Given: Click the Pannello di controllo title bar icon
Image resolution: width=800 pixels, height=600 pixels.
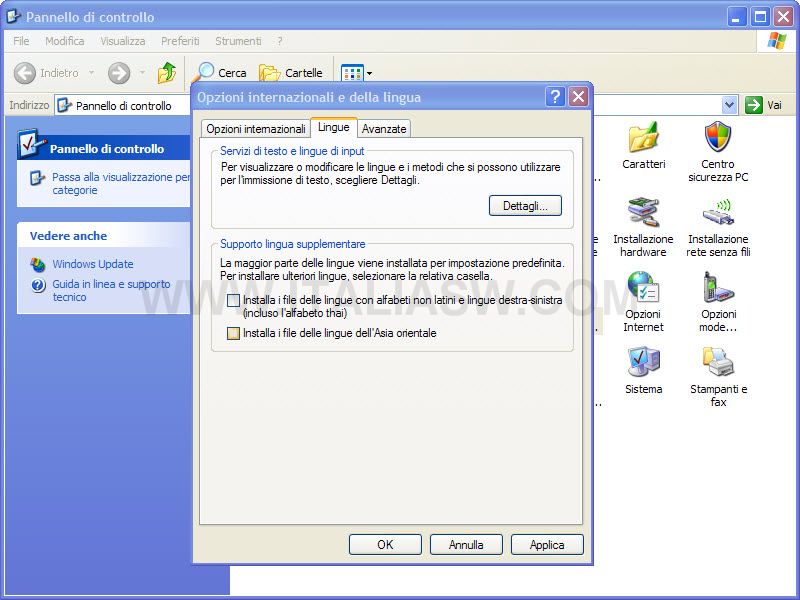Looking at the screenshot, I should pyautogui.click(x=13, y=17).
